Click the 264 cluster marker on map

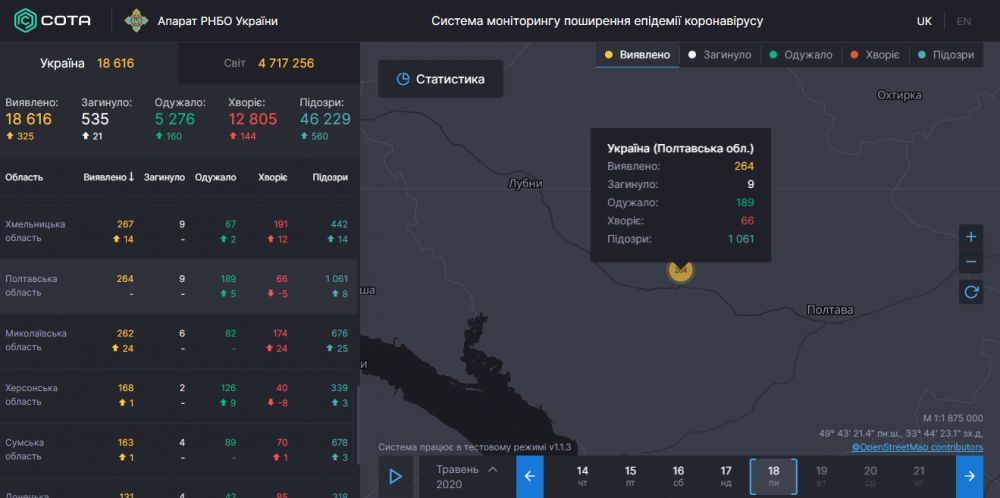680,270
